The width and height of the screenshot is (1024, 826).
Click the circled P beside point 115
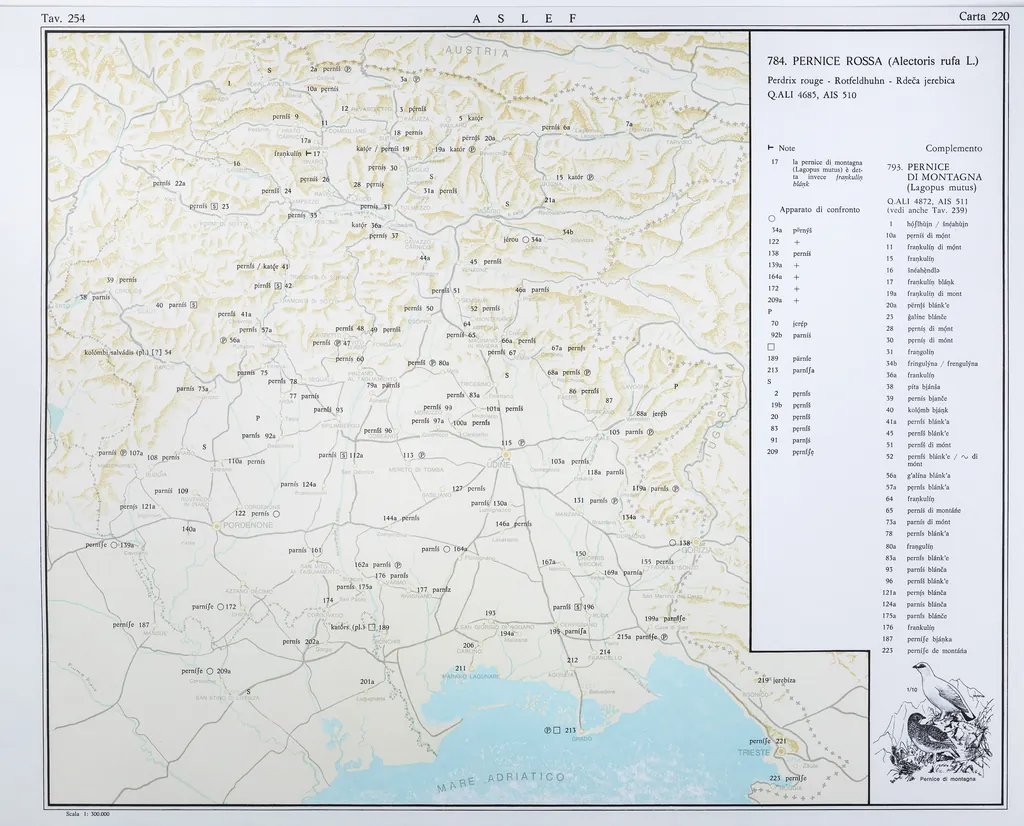[521, 443]
